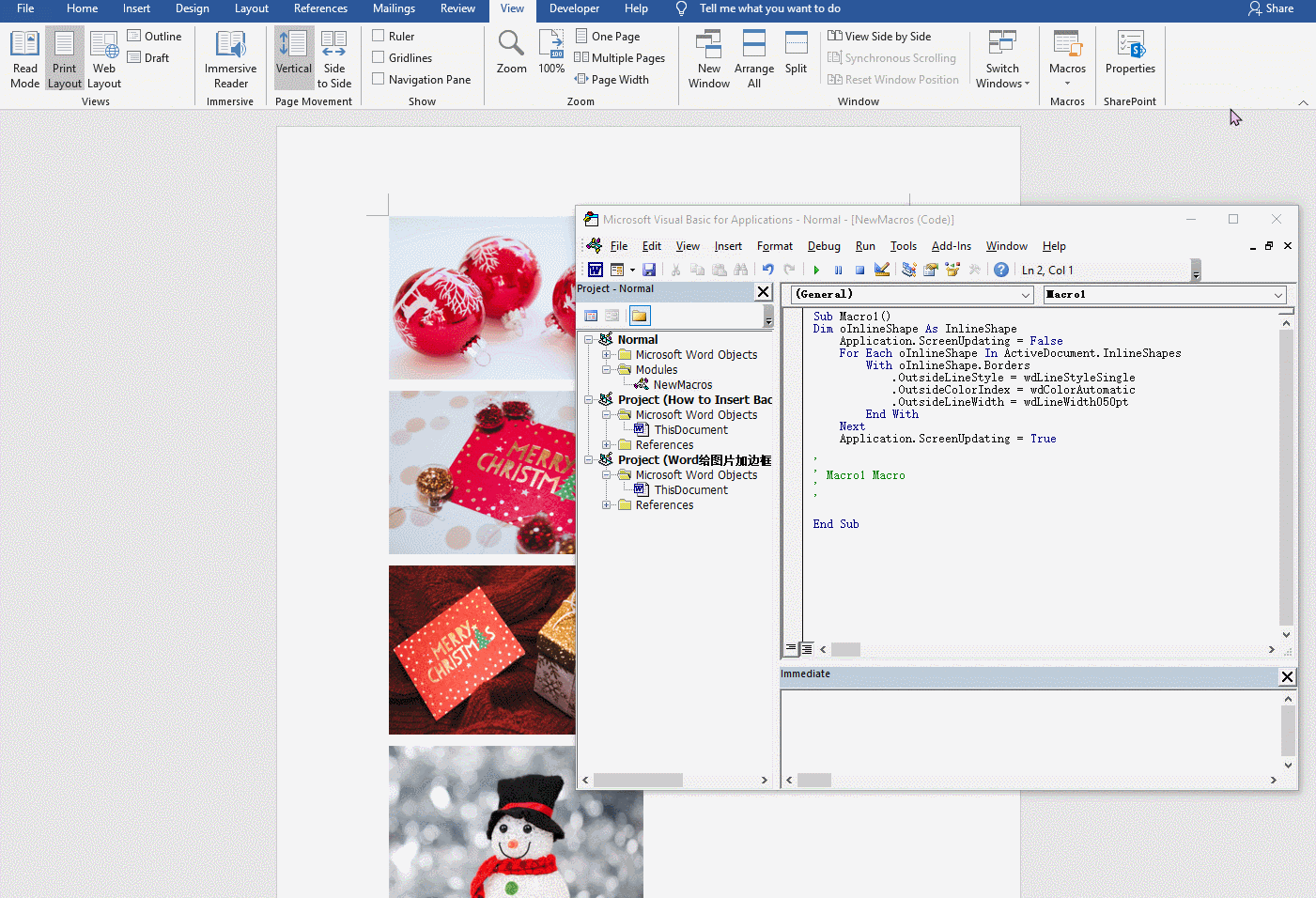
Task: Open the Switch Windows dropdown
Action: pos(1002,59)
